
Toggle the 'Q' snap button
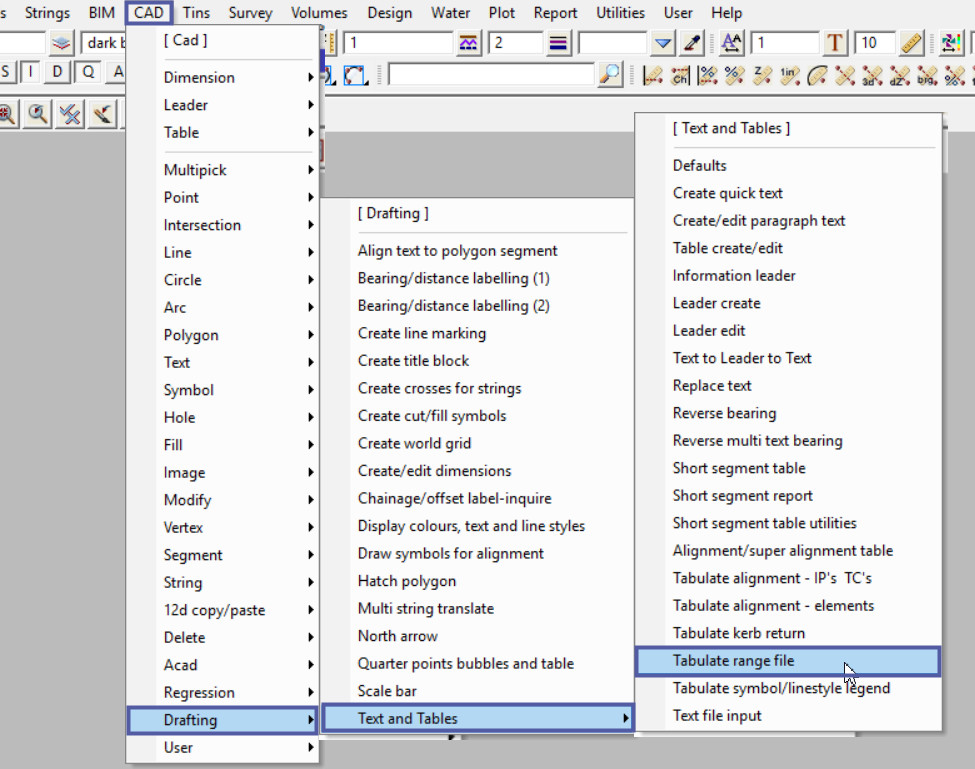(88, 72)
